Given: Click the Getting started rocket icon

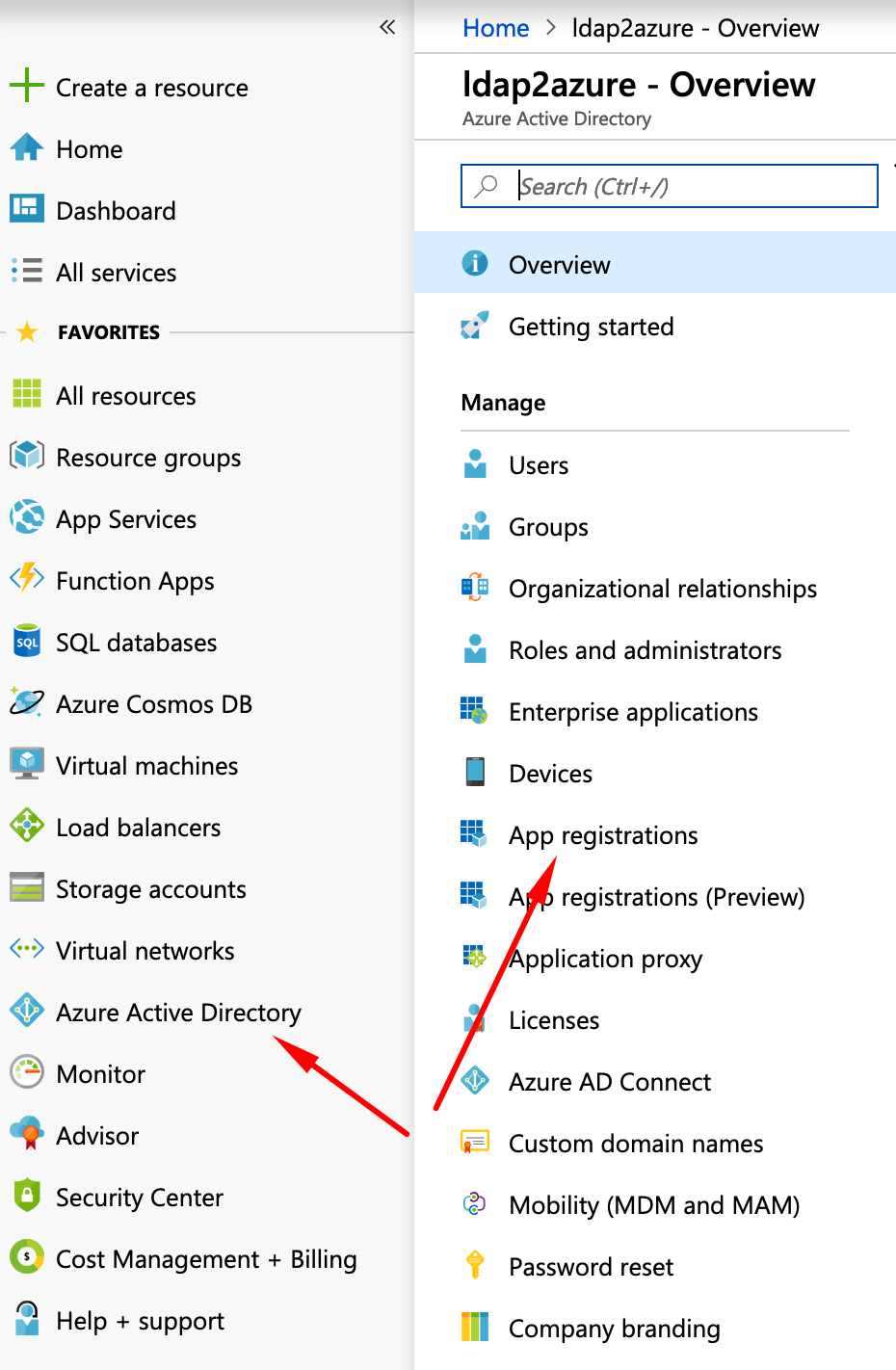Looking at the screenshot, I should pos(475,326).
